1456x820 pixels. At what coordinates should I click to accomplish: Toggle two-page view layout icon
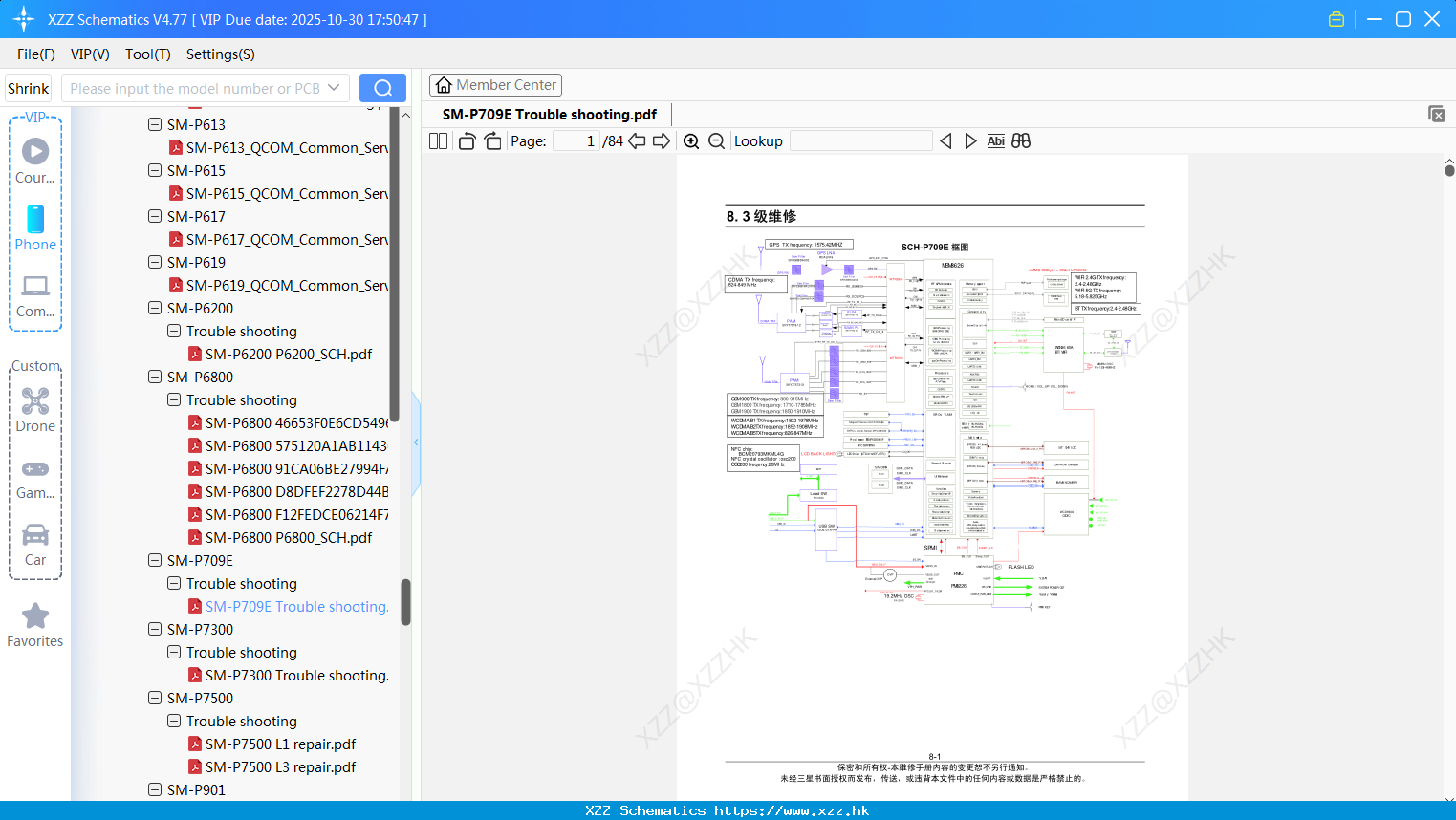pos(438,140)
